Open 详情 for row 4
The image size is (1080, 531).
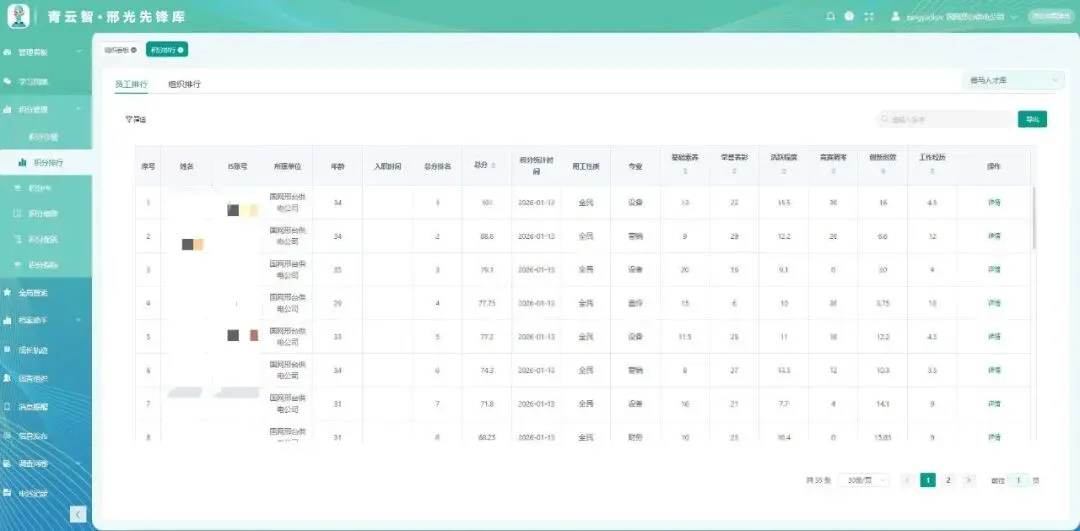(994, 303)
